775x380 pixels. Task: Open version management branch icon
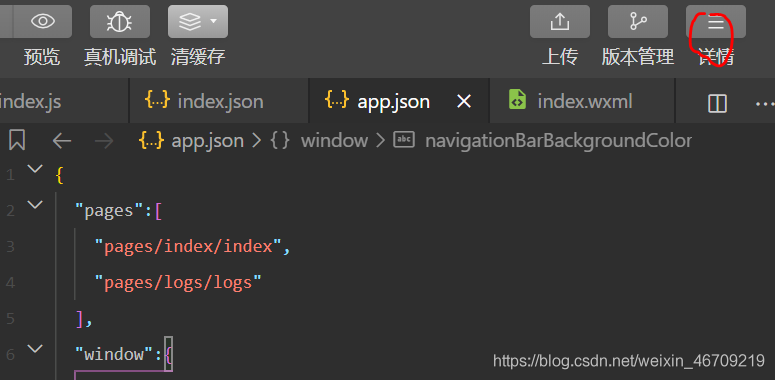(x=638, y=21)
